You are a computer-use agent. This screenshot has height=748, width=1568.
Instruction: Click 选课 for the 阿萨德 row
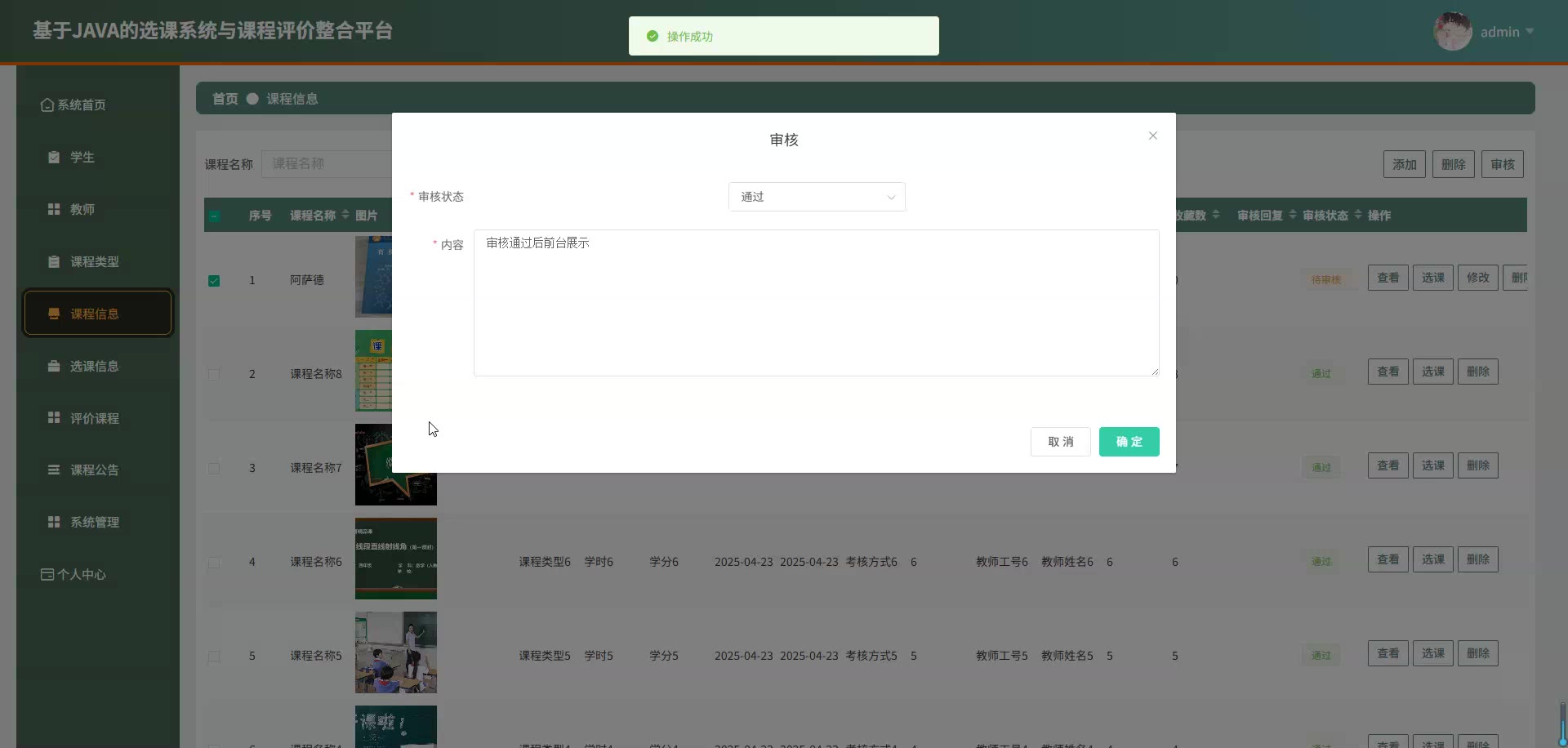click(x=1433, y=278)
